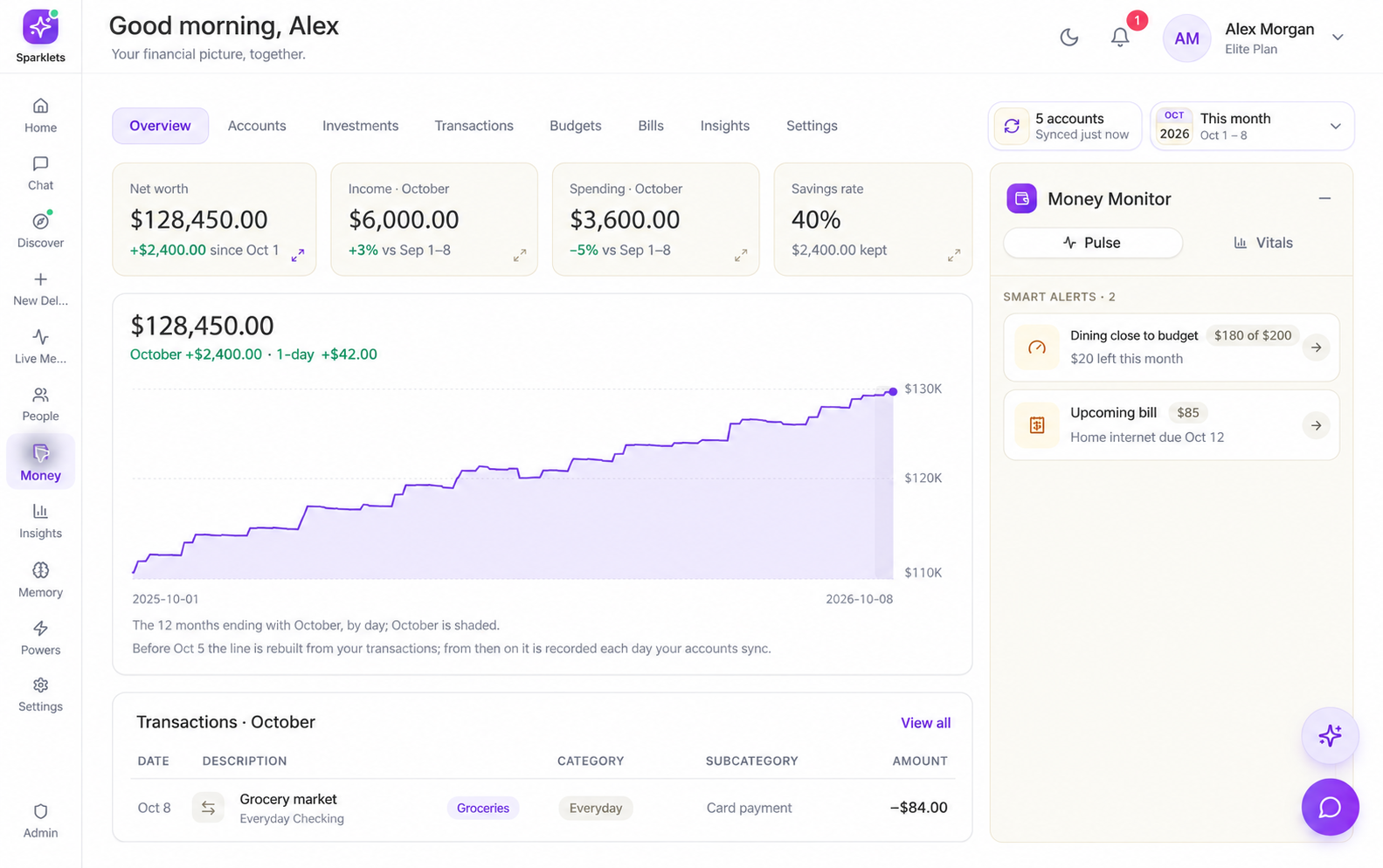The height and width of the screenshot is (868, 1383).
Task: Switch to the Budgets tab
Action: 575,126
